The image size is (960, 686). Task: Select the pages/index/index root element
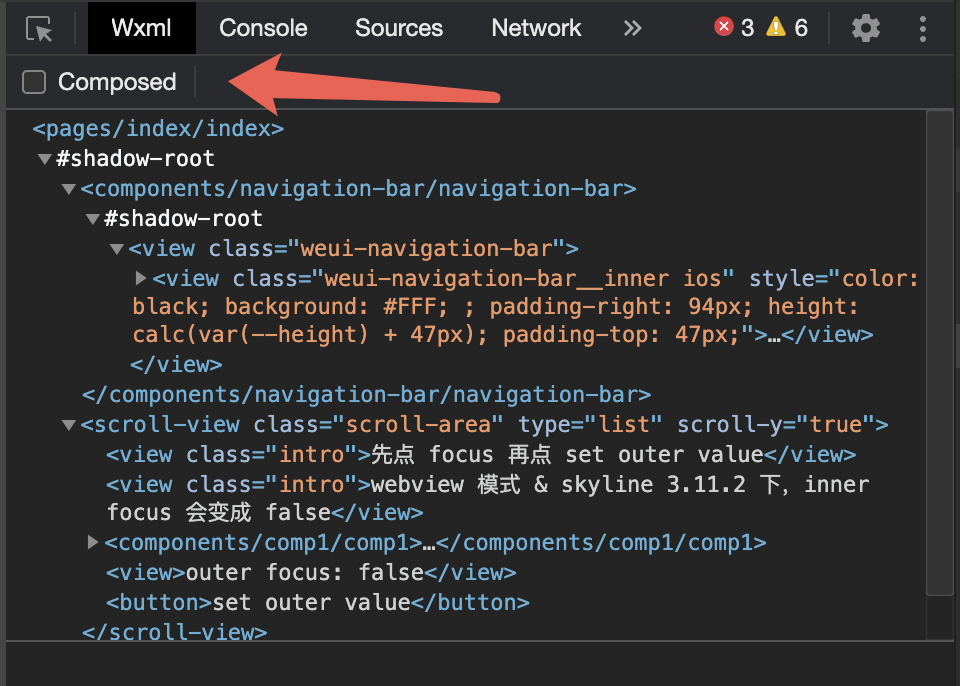pyautogui.click(x=158, y=129)
